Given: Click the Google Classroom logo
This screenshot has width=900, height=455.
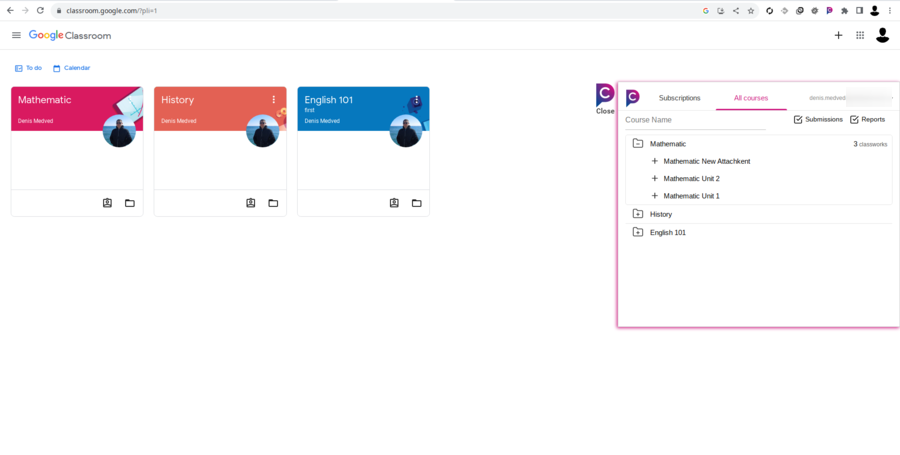Looking at the screenshot, I should click(70, 36).
